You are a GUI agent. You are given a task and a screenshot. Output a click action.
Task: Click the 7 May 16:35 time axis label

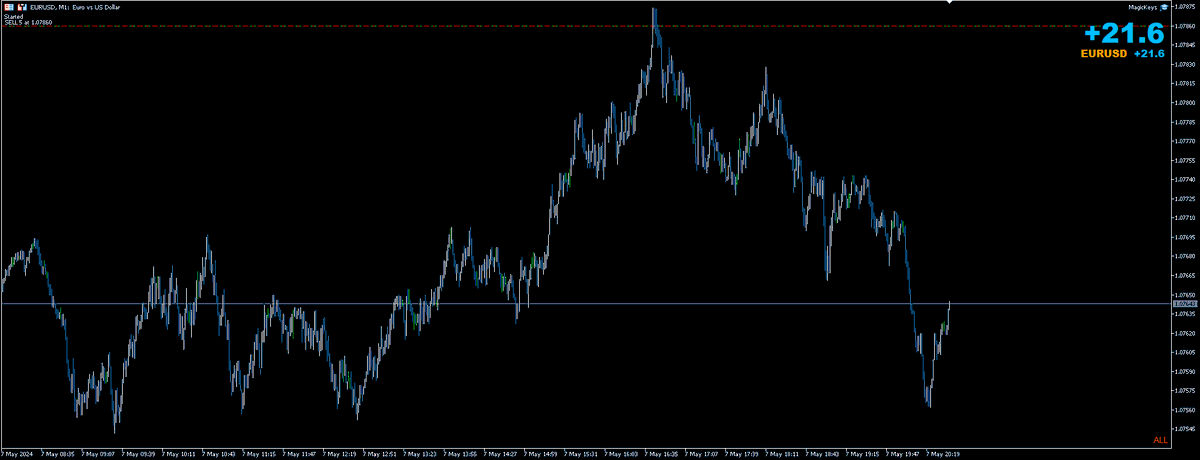coord(663,454)
